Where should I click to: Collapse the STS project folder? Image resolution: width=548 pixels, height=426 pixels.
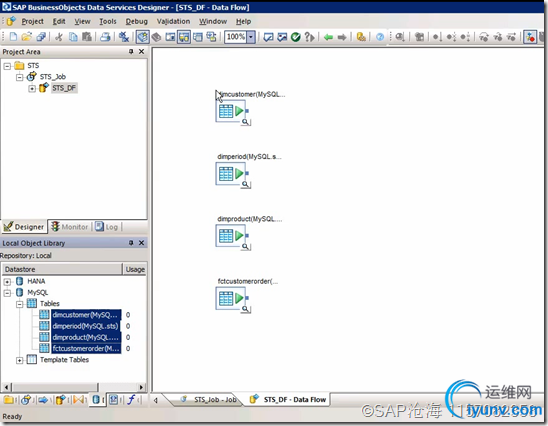click(x=7, y=66)
